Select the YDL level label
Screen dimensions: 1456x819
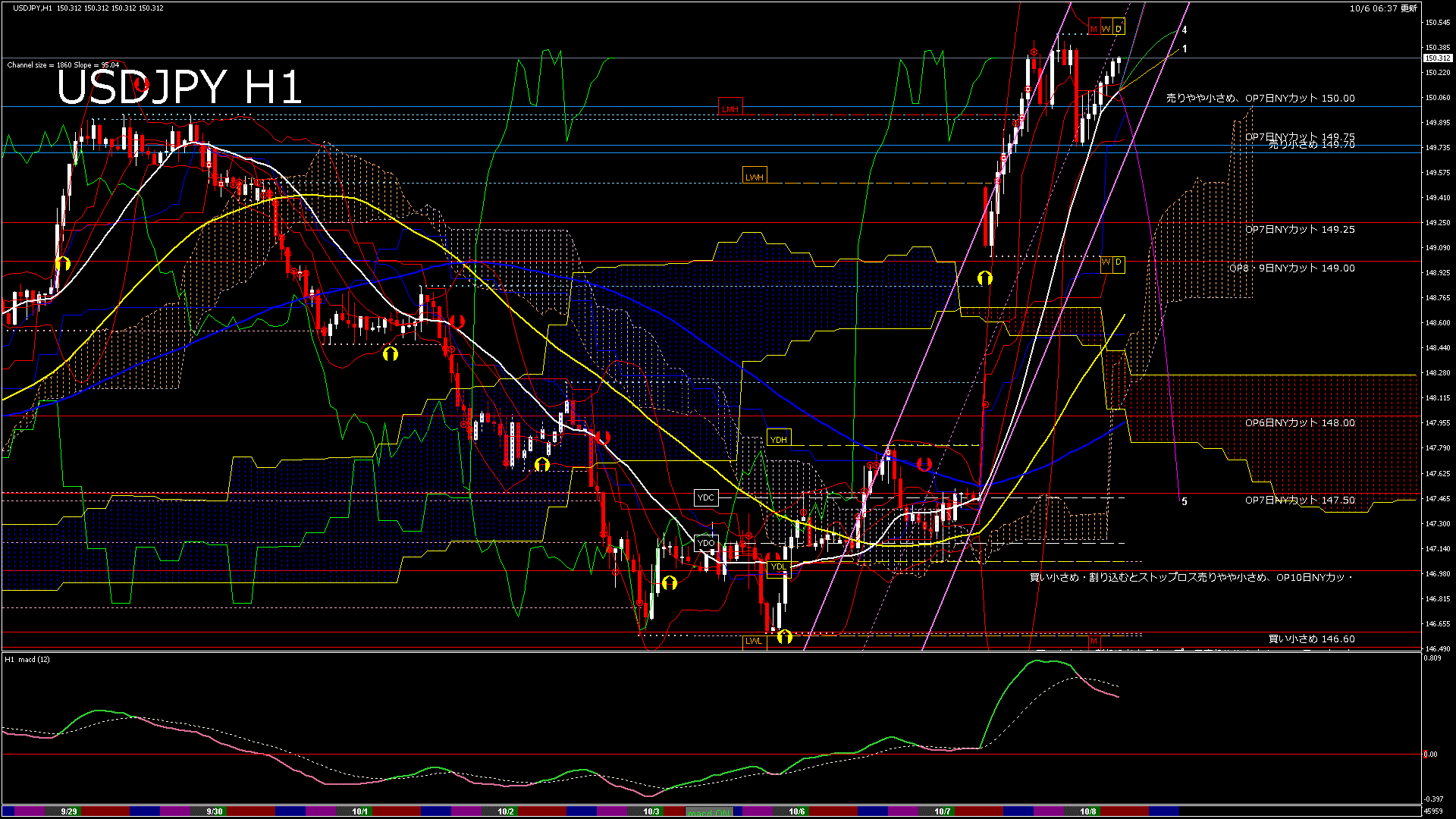pyautogui.click(x=778, y=566)
